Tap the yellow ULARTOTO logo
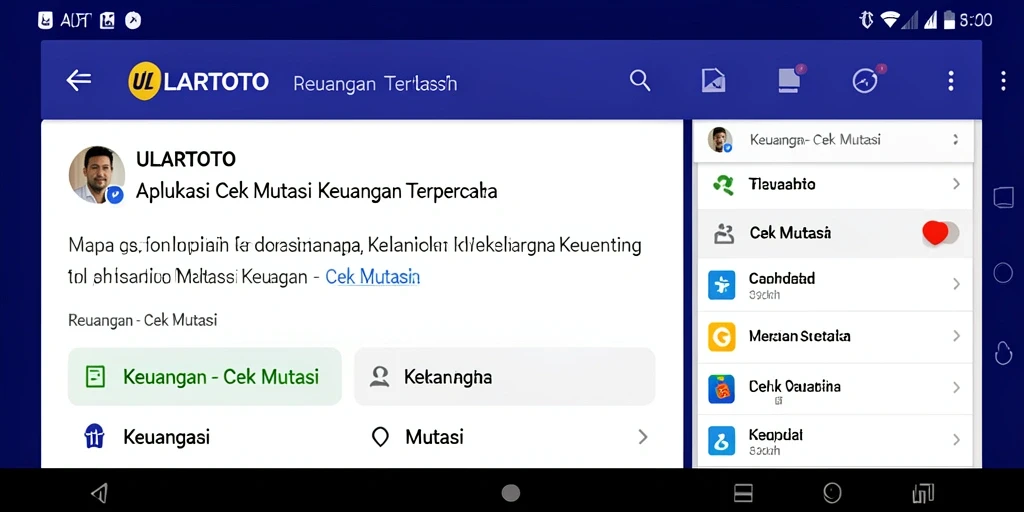The width and height of the screenshot is (1024, 512). (x=144, y=81)
